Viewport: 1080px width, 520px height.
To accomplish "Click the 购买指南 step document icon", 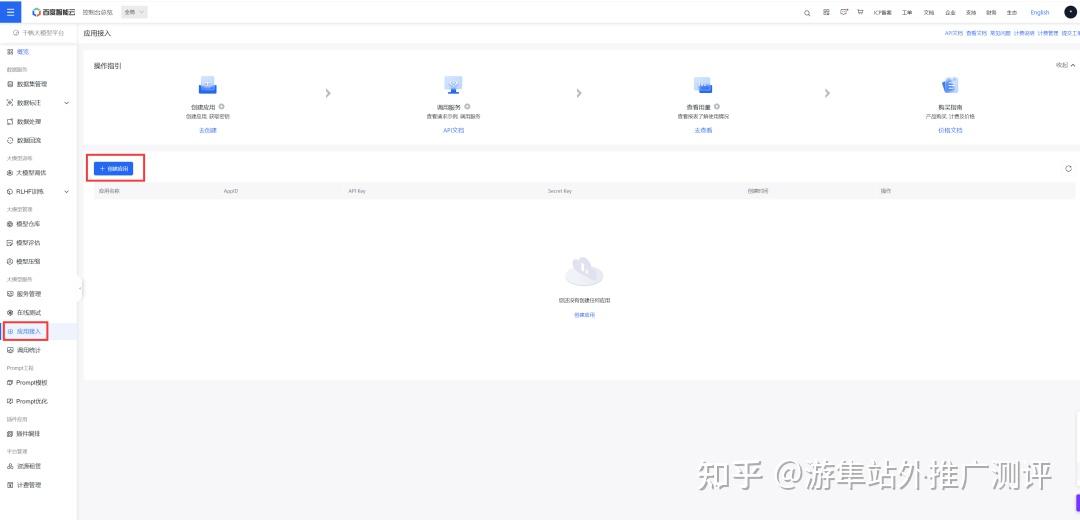I will (950, 85).
